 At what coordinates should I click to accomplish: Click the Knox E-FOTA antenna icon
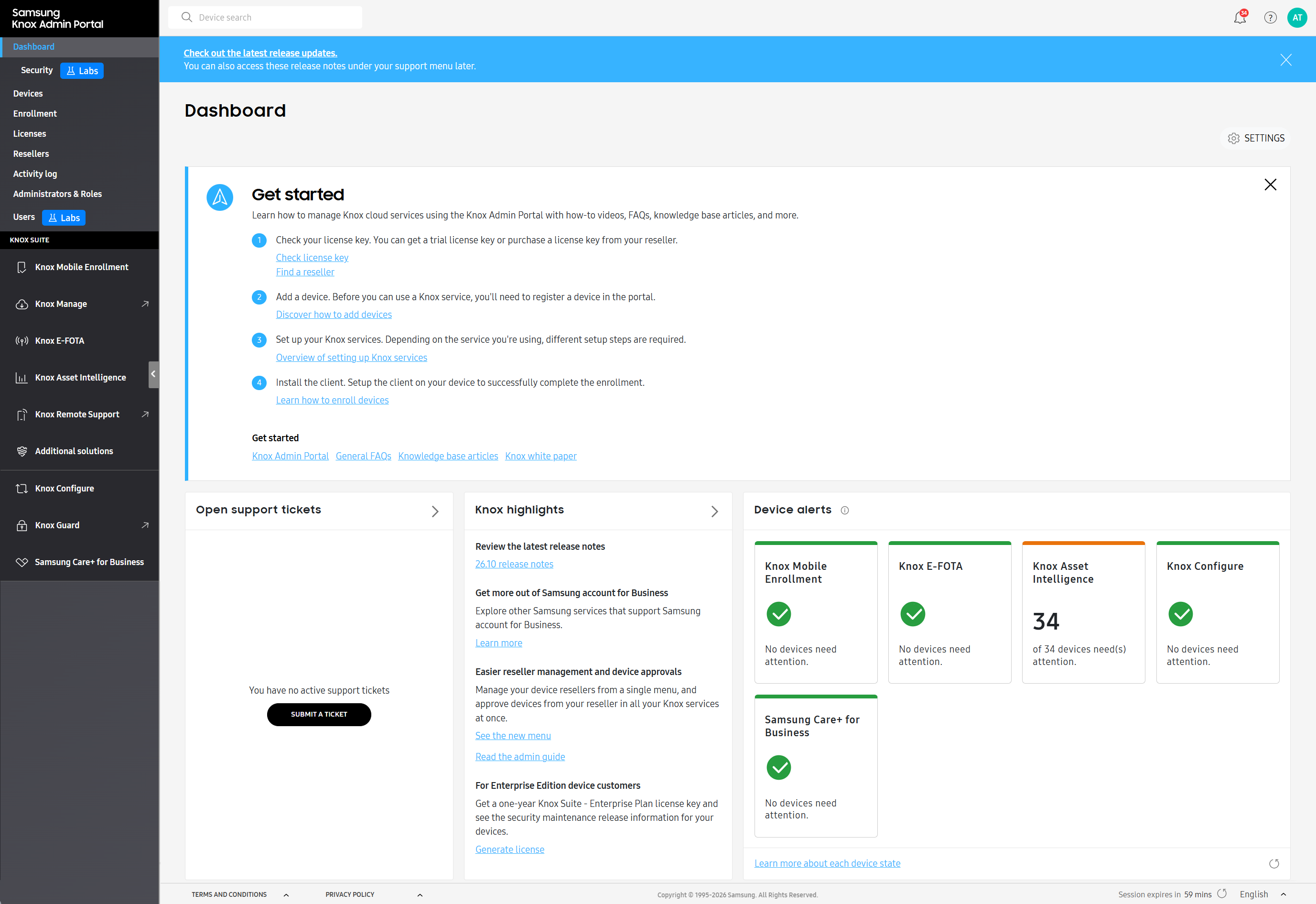pyautogui.click(x=22, y=341)
